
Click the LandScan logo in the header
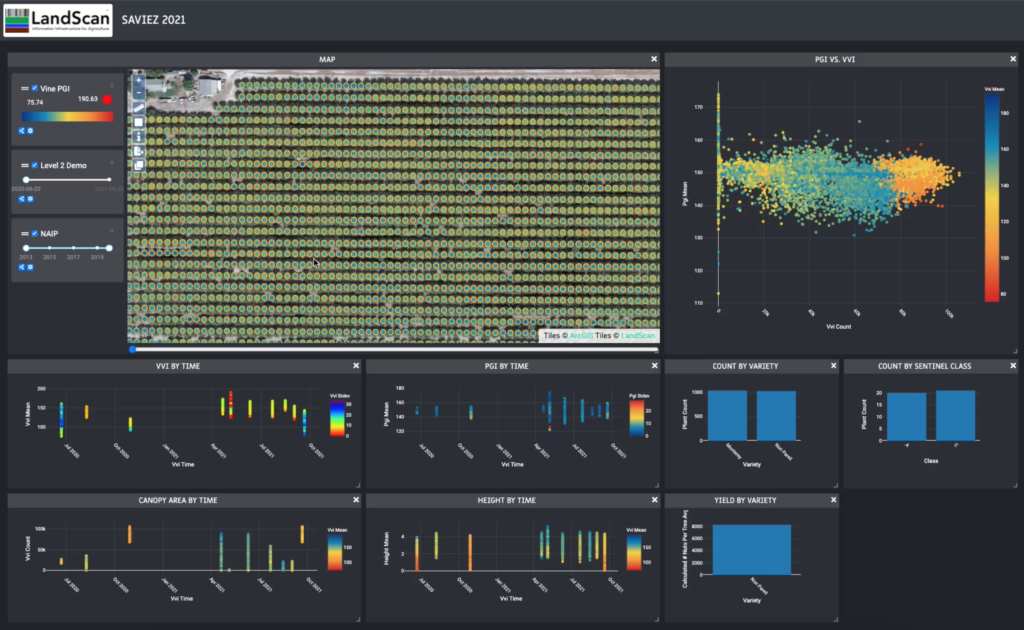[x=58, y=19]
